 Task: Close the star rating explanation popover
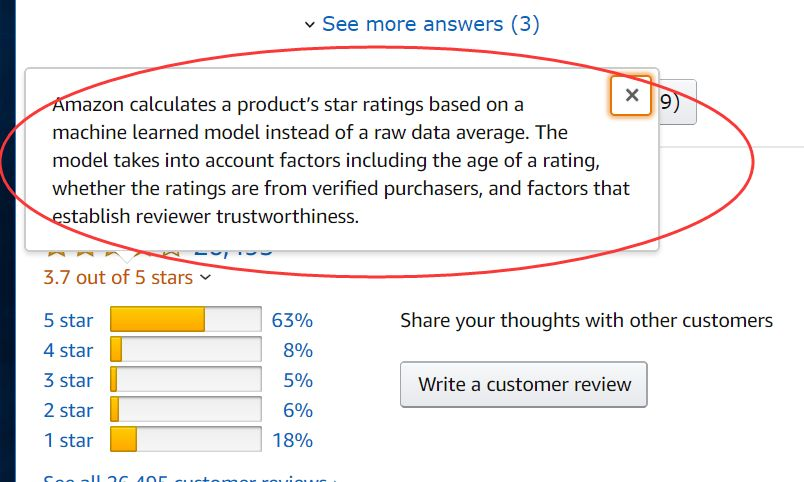(x=631, y=95)
